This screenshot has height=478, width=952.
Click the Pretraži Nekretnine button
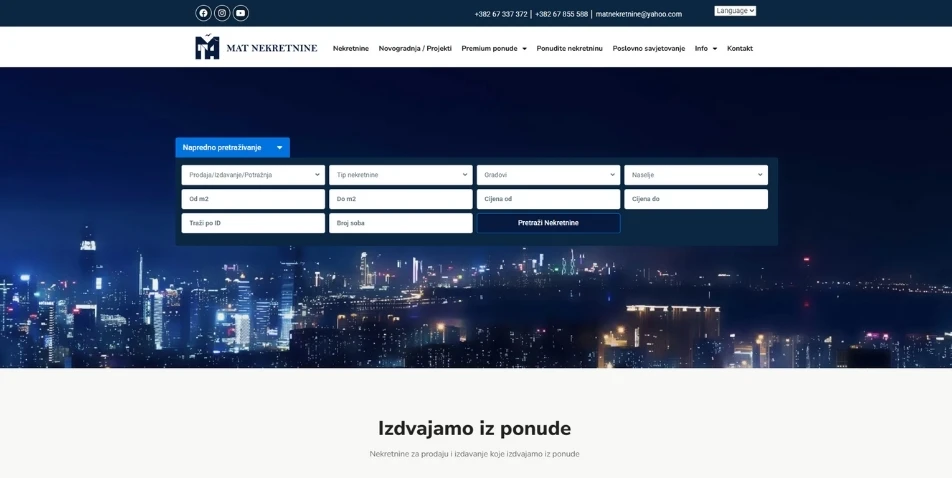click(548, 223)
